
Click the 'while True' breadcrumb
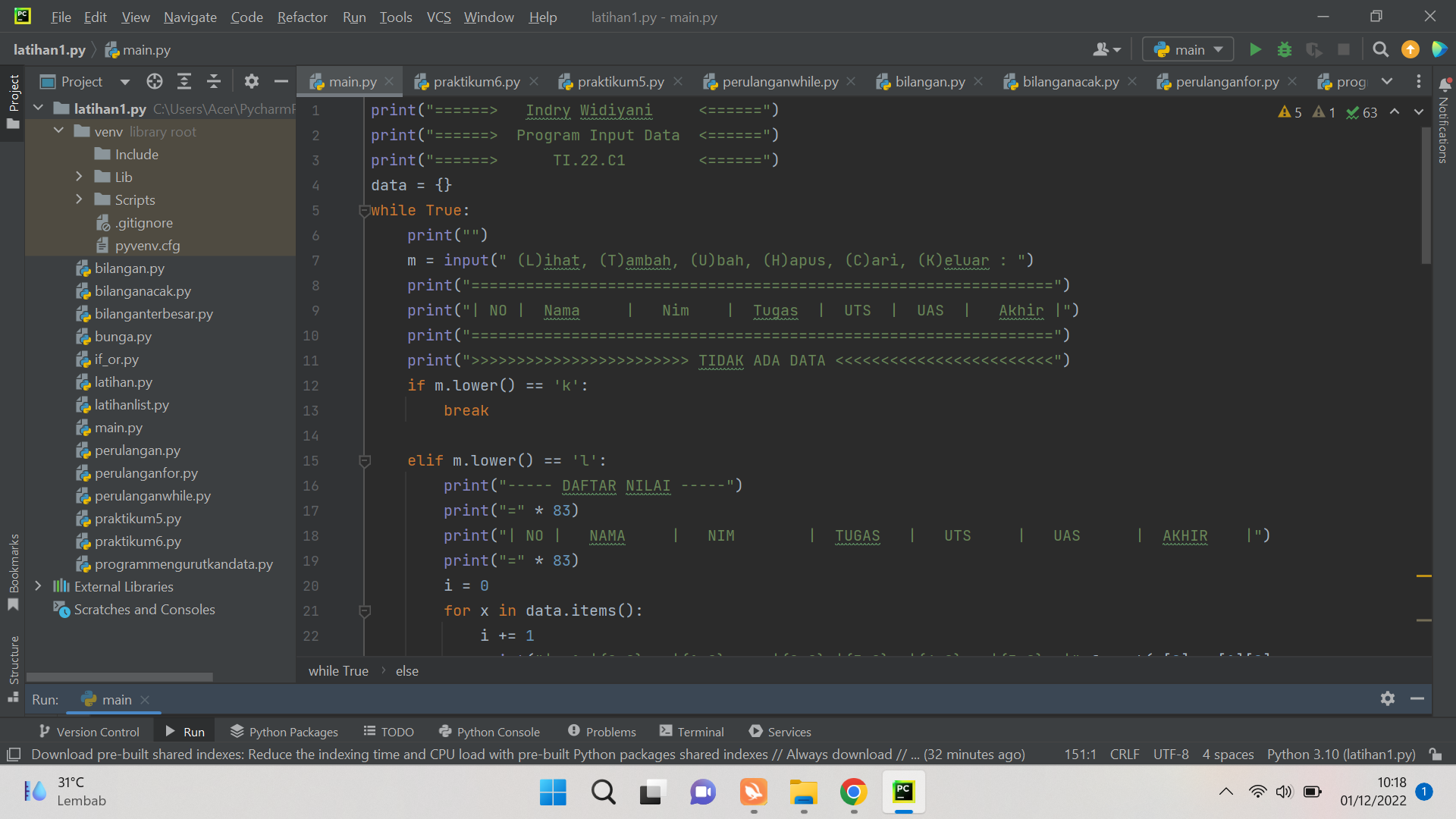pyautogui.click(x=337, y=670)
